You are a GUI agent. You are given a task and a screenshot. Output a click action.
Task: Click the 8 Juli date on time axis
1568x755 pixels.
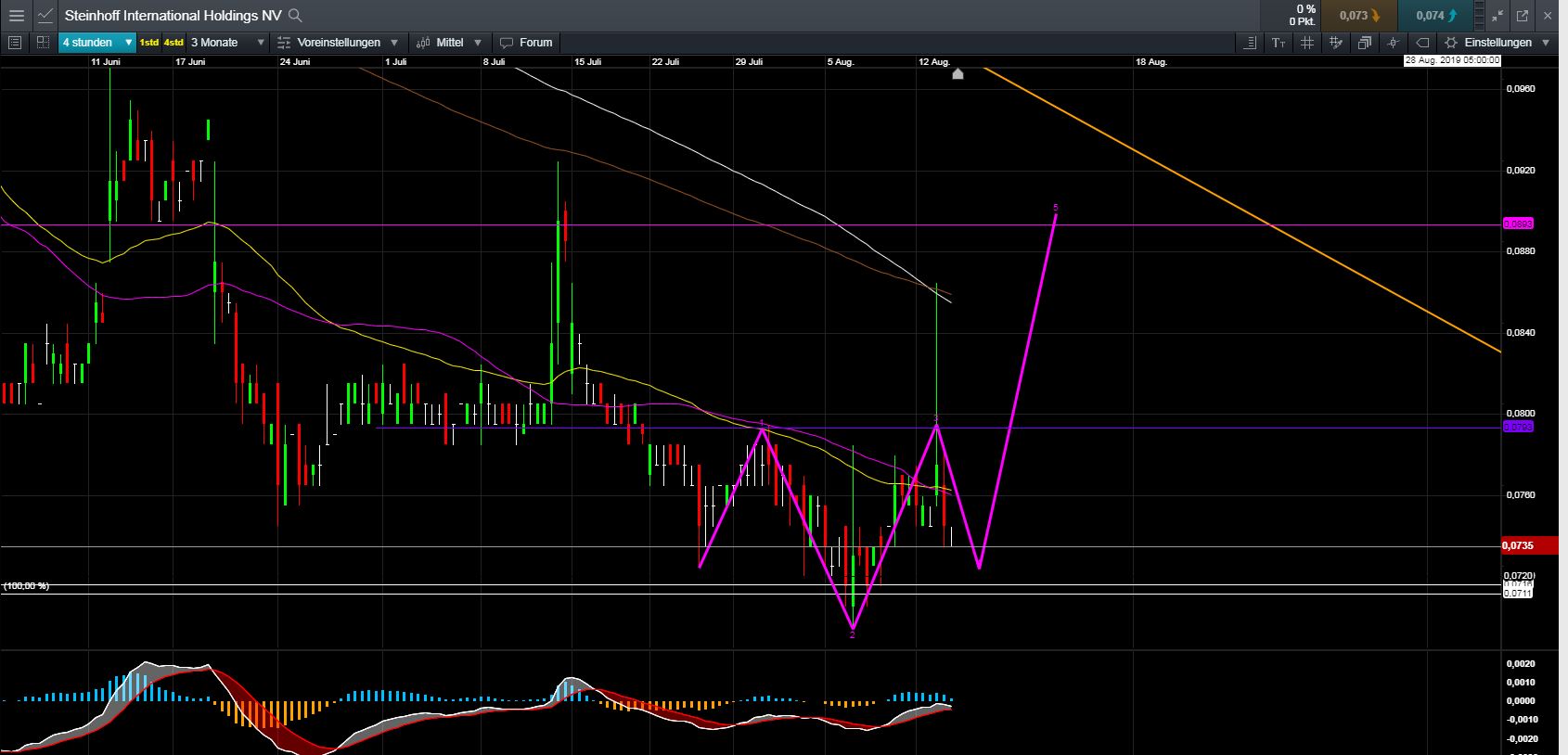point(494,62)
